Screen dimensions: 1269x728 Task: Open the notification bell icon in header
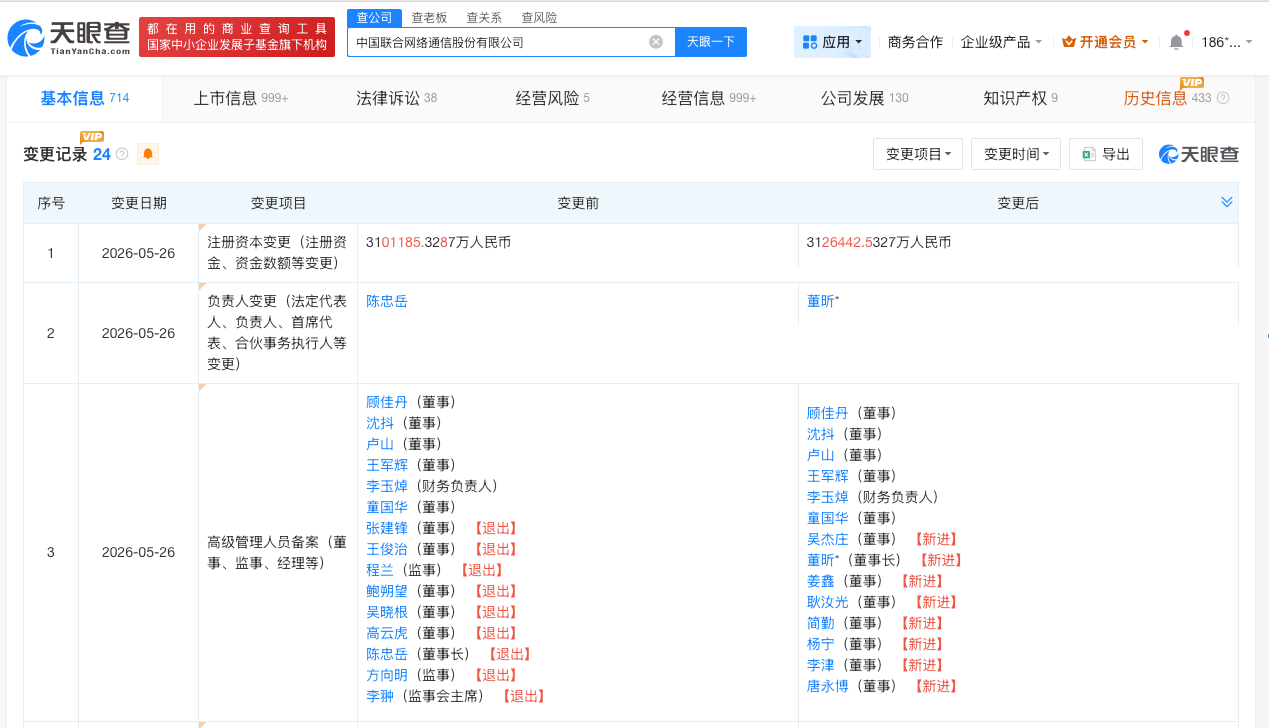(1176, 42)
